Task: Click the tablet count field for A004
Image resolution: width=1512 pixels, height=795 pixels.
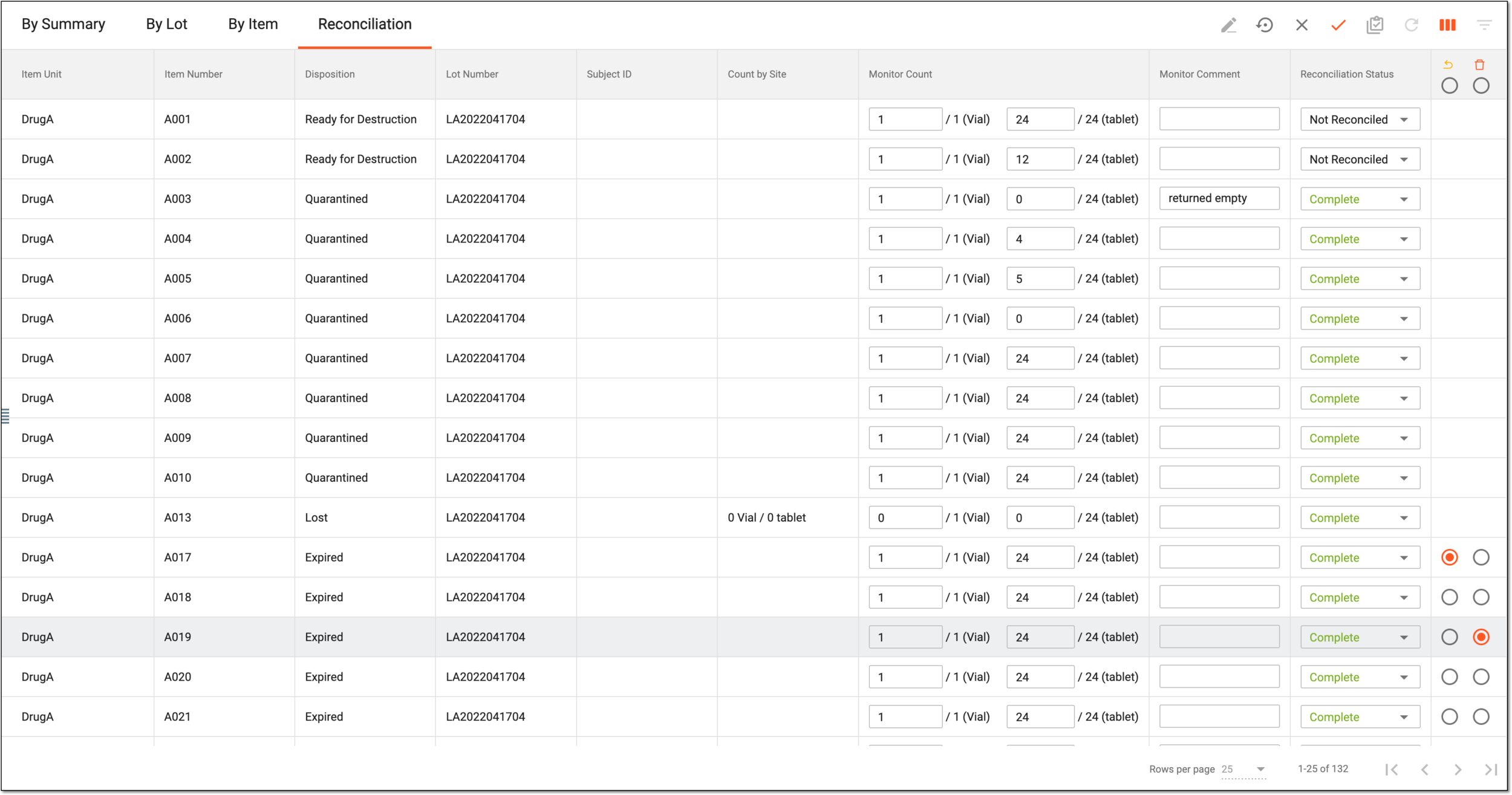Action: tap(1040, 239)
